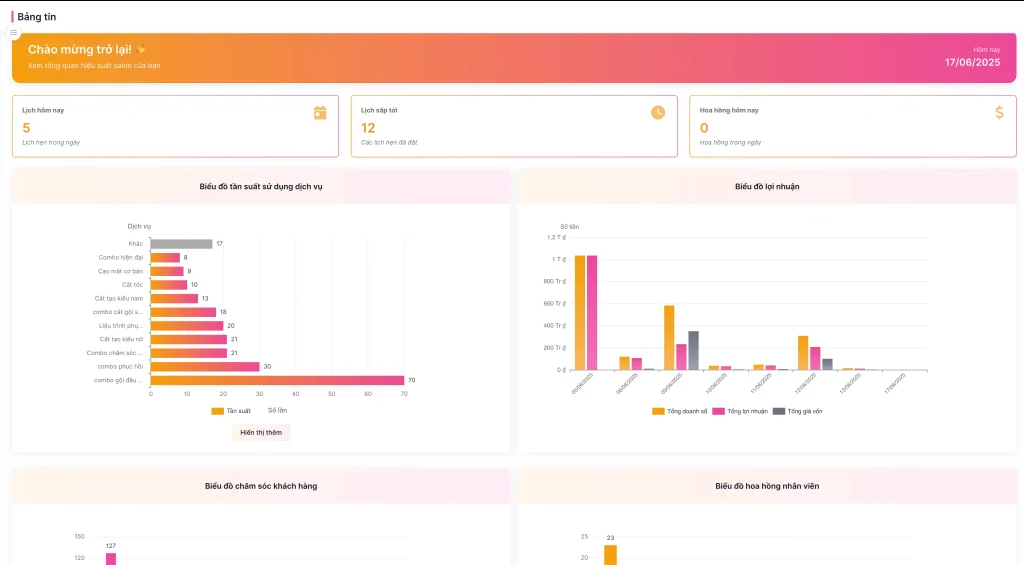Image resolution: width=1024 pixels, height=565 pixels.
Task: Click the dollar icon in Hoa hồng card
Action: 999,113
